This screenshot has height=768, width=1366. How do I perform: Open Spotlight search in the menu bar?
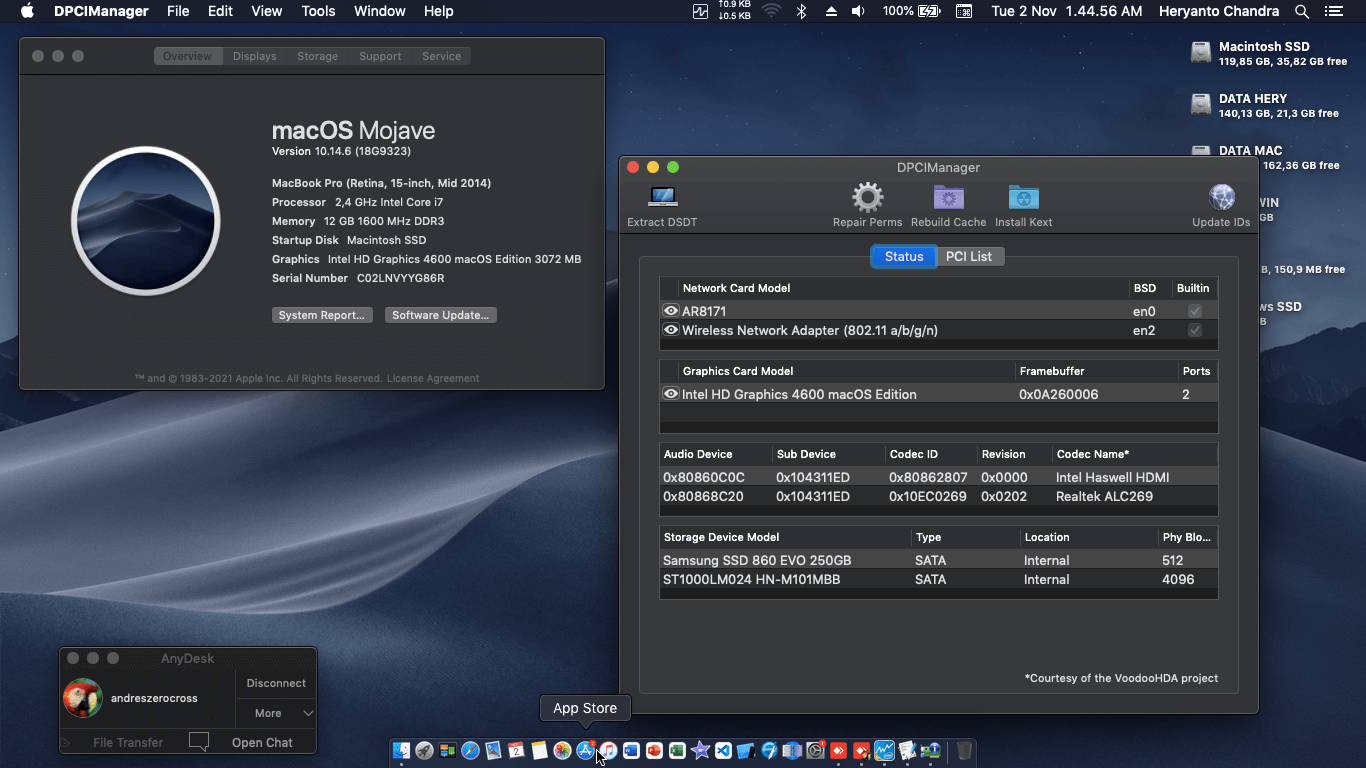coord(1301,11)
